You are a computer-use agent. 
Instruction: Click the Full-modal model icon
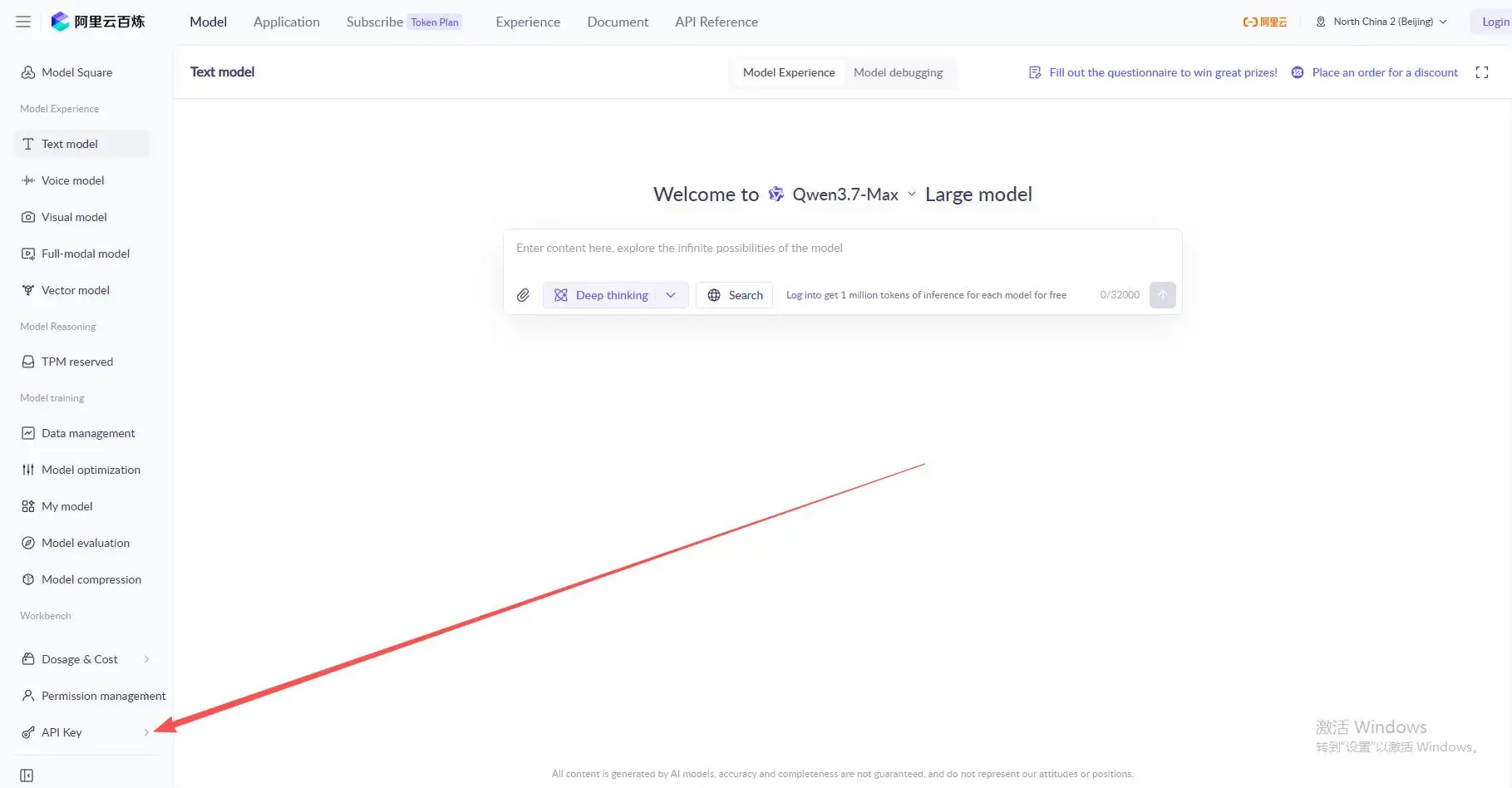pos(28,254)
